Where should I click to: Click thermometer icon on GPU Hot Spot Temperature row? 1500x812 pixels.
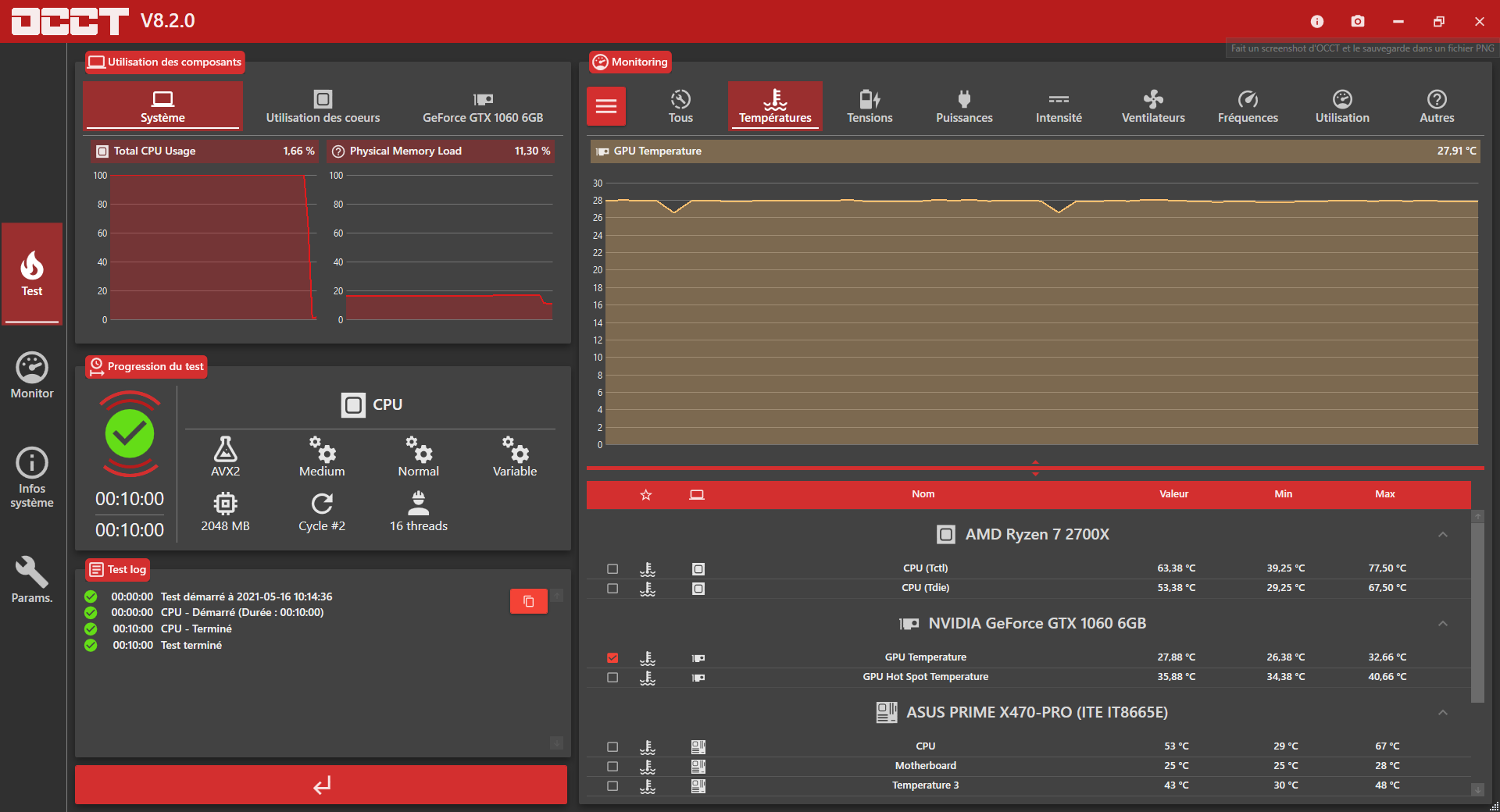point(648,678)
